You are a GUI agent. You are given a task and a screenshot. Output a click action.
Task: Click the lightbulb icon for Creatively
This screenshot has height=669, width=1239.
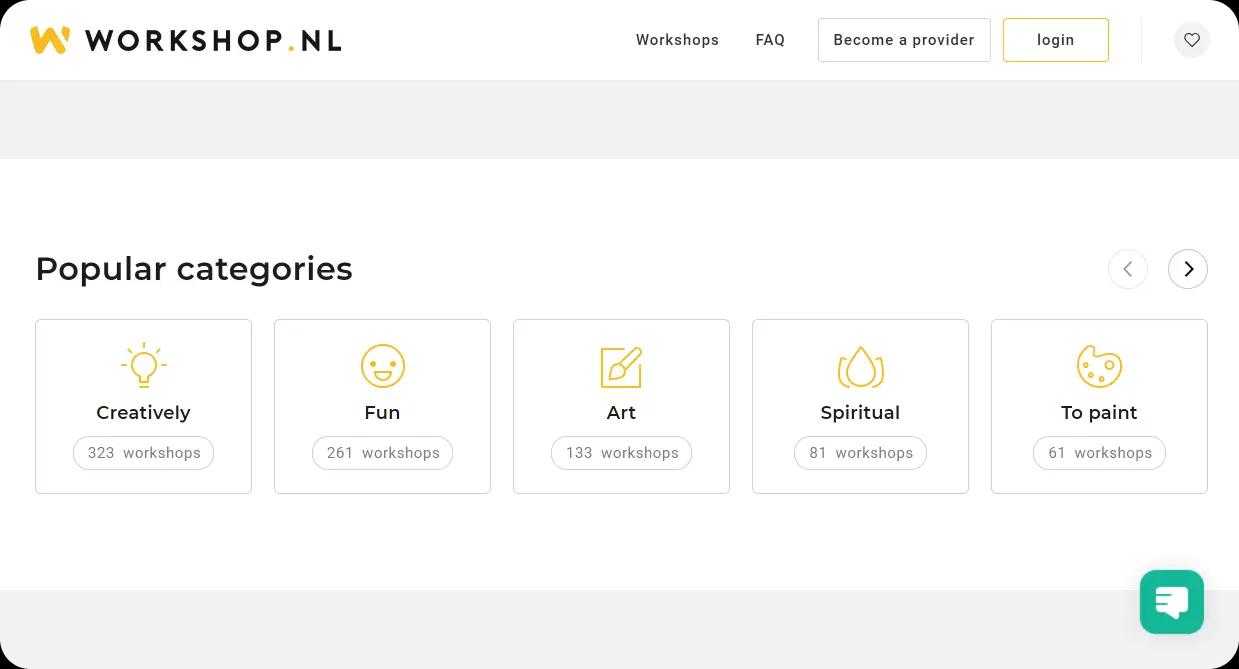click(143, 366)
